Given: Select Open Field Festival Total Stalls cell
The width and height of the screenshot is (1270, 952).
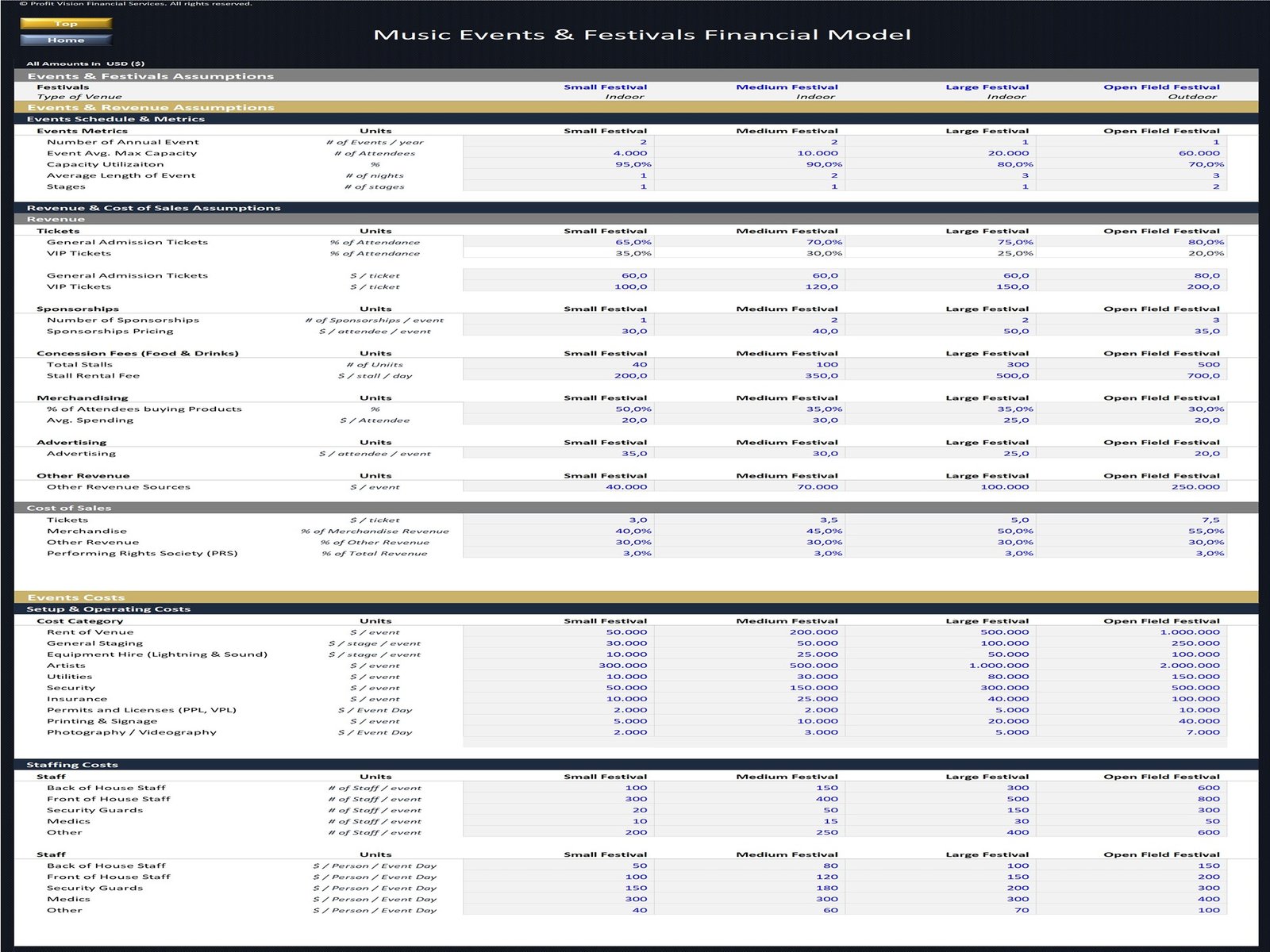Looking at the screenshot, I should [x=1131, y=364].
